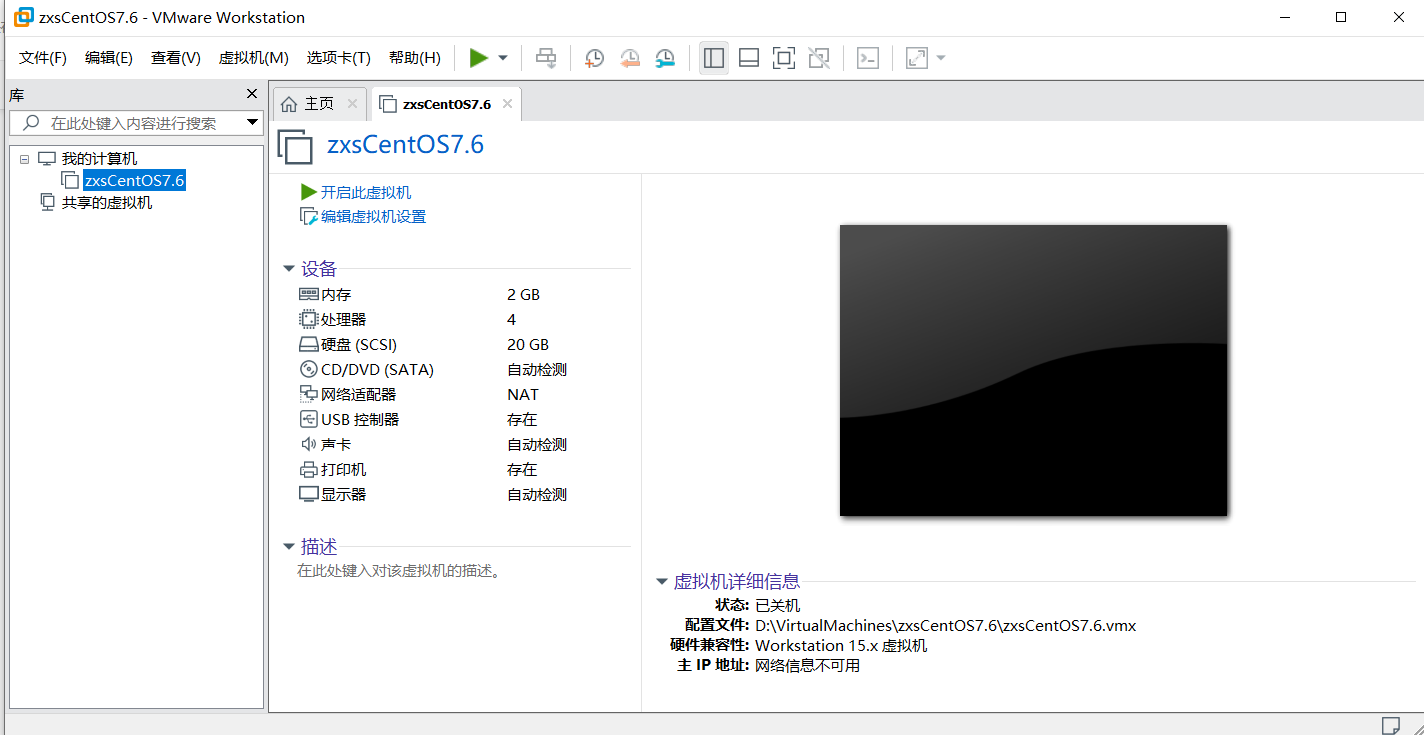Collapse the 设备 section
1424x735 pixels.
click(x=289, y=269)
